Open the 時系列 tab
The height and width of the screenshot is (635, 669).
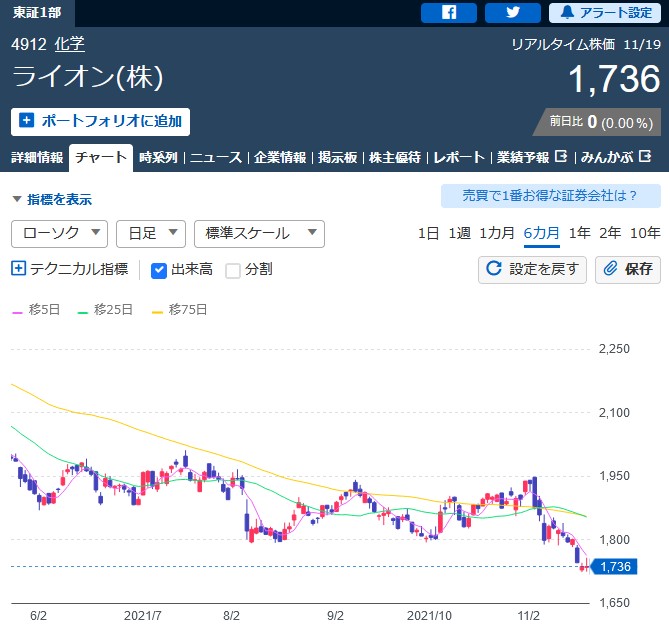tap(158, 157)
